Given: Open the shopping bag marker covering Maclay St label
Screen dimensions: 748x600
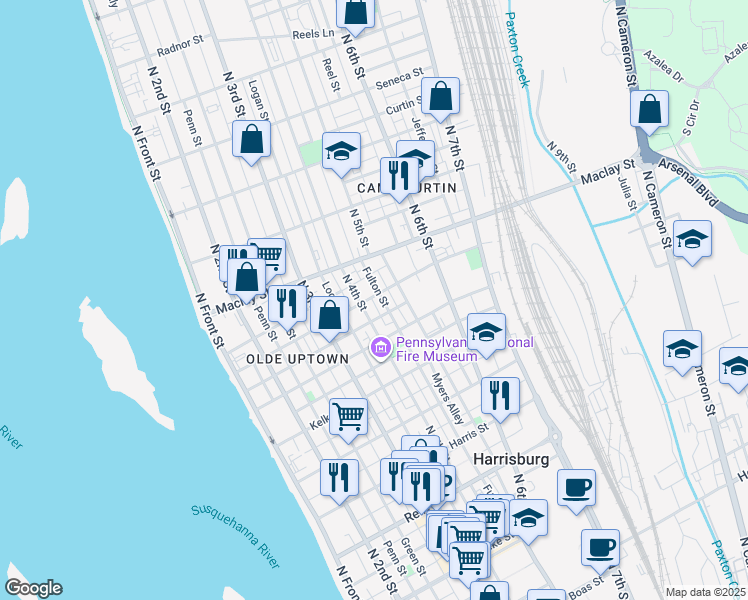Looking at the screenshot, I should [x=247, y=279].
